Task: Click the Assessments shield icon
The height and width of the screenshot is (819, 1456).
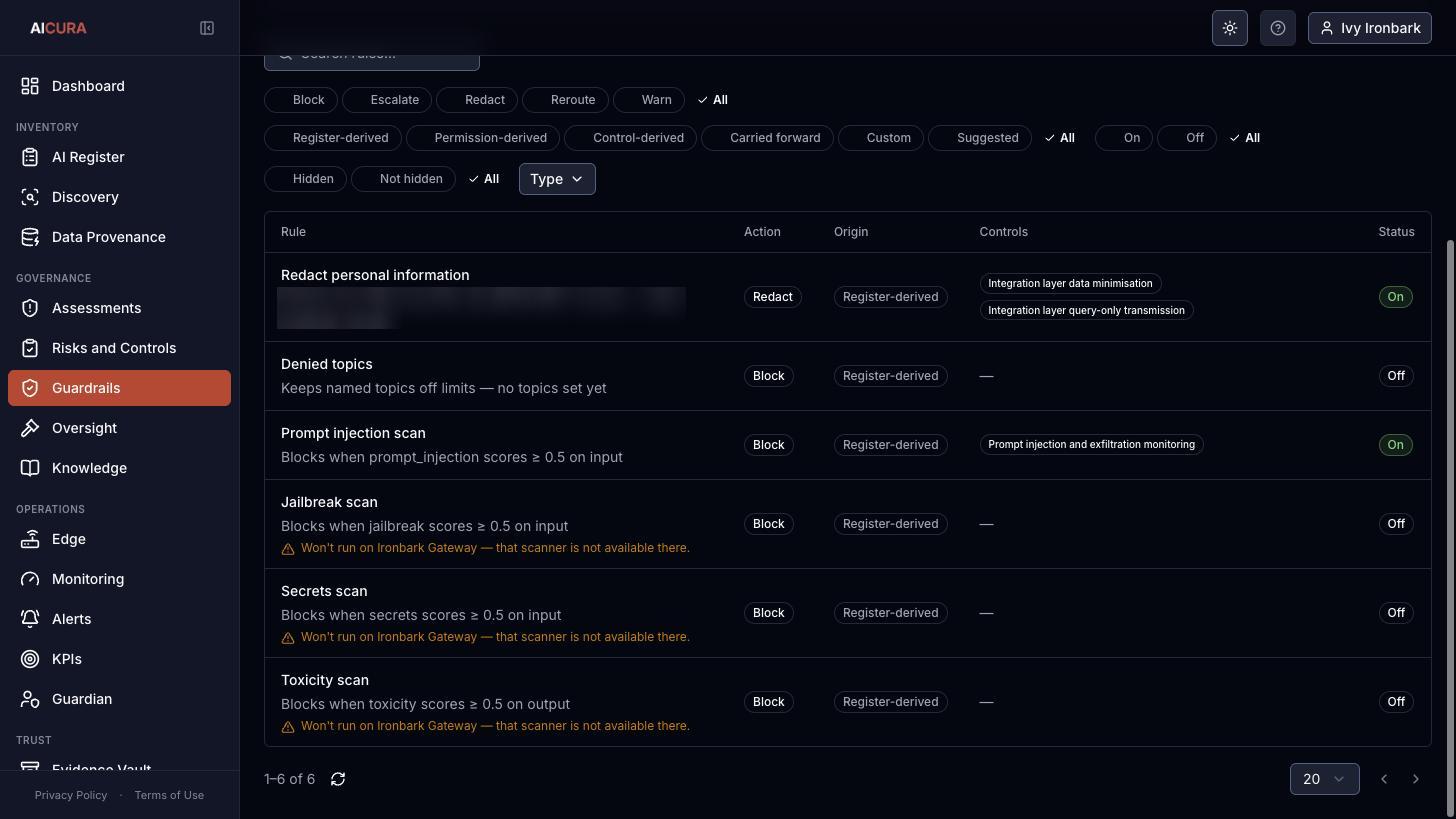Action: (30, 308)
